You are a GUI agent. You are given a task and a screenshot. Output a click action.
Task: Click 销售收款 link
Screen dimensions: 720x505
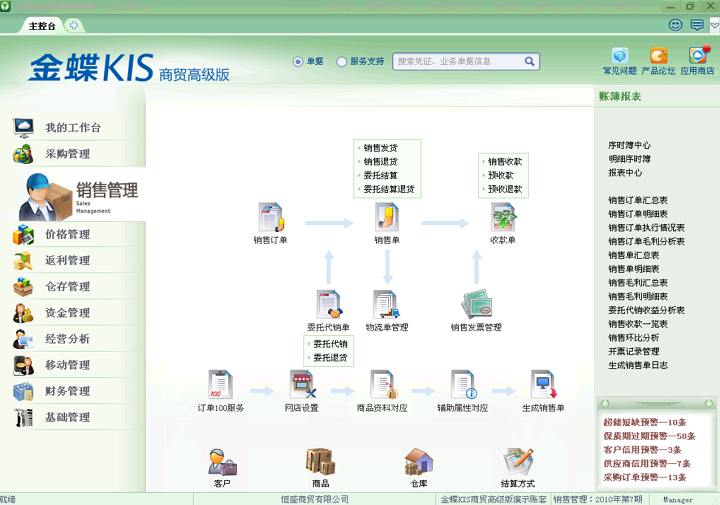[505, 162]
